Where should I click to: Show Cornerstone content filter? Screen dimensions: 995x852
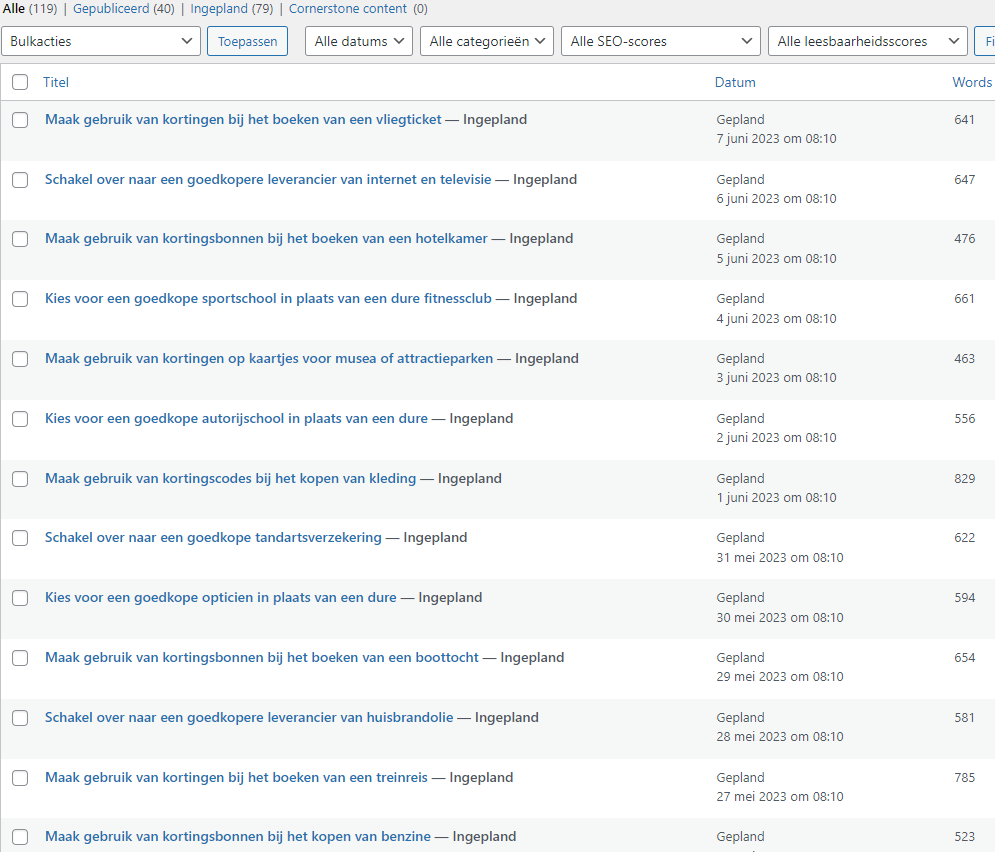(x=348, y=9)
